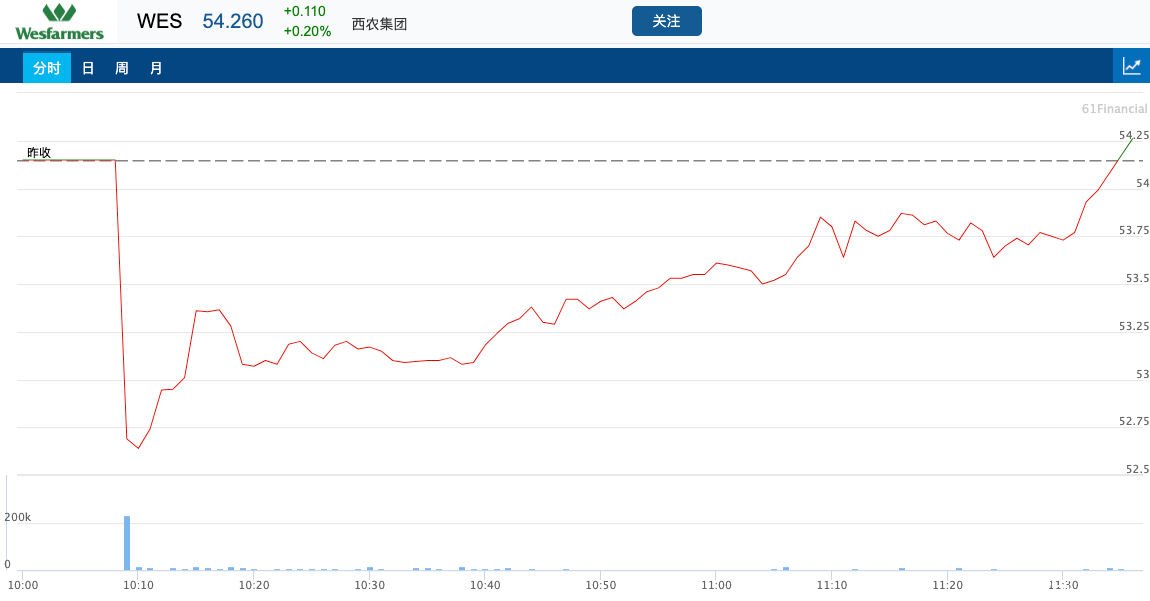Click the Wesfarmers logo
1150x601 pixels.
click(x=59, y=22)
